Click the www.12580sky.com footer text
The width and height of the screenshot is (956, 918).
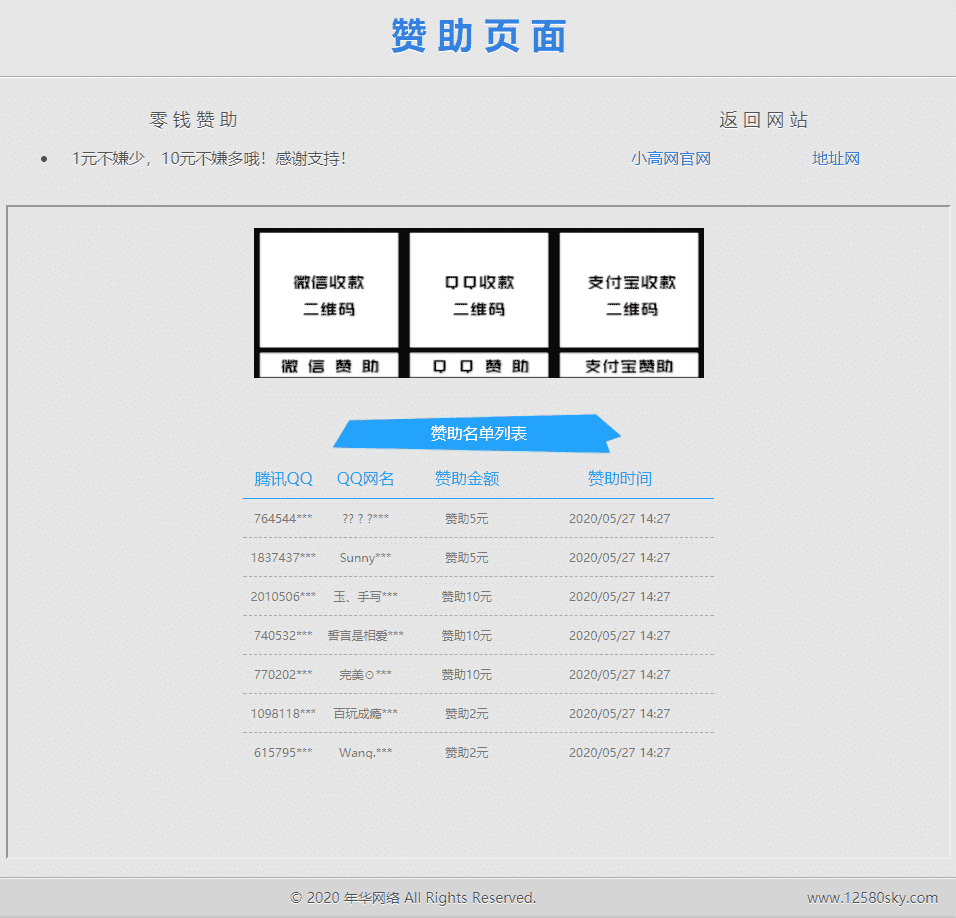[x=872, y=898]
